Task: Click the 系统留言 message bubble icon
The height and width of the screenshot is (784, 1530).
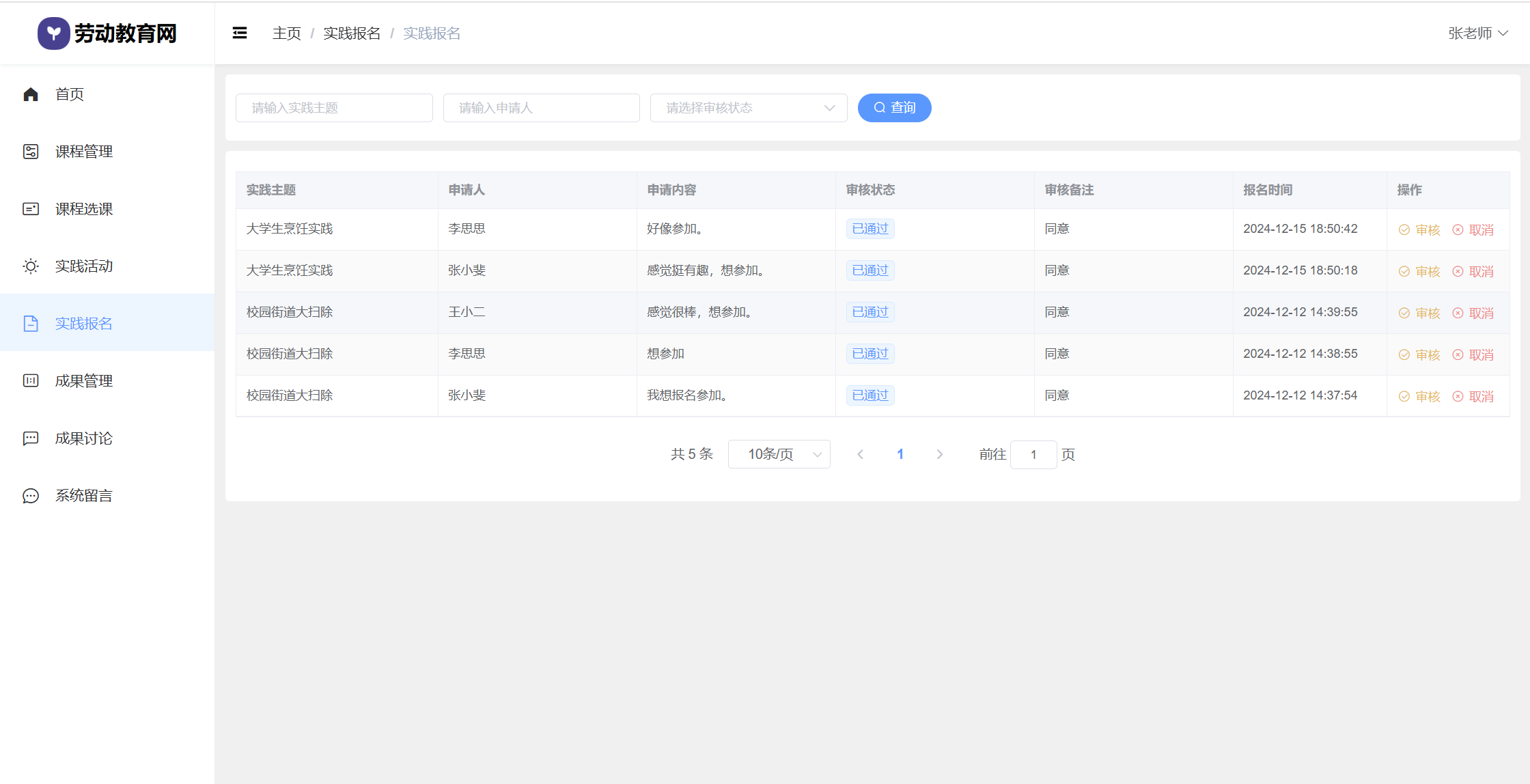Action: (x=31, y=496)
